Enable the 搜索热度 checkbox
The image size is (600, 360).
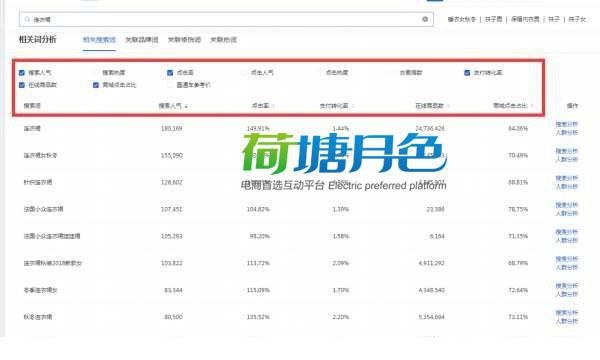(x=96, y=73)
